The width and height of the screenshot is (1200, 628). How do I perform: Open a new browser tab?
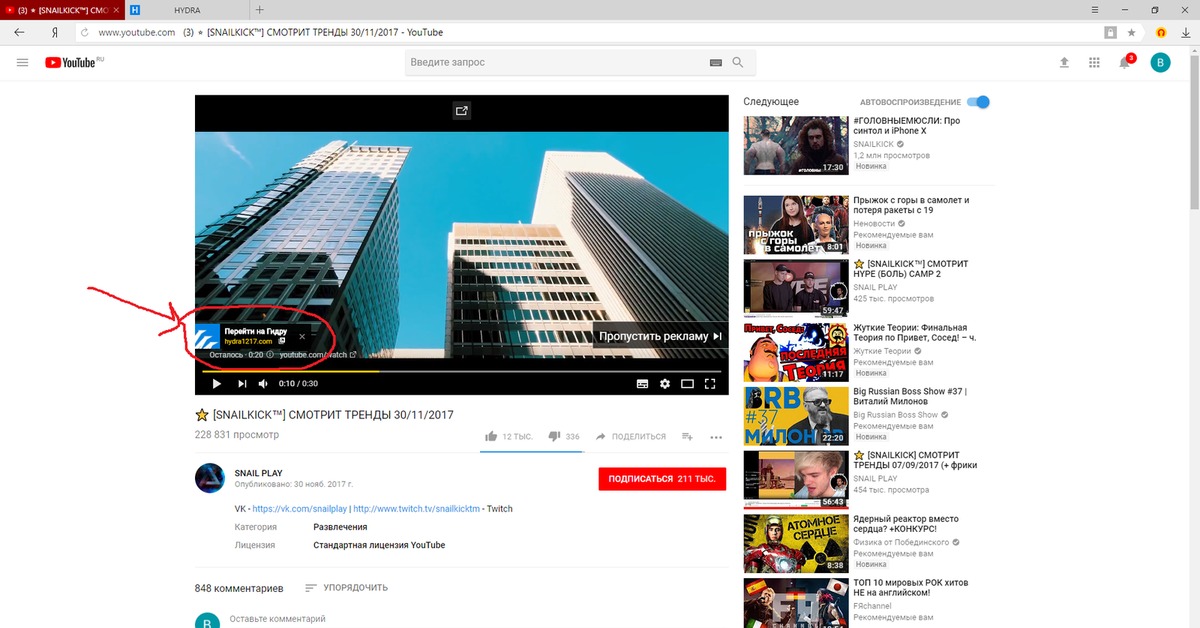(x=260, y=9)
